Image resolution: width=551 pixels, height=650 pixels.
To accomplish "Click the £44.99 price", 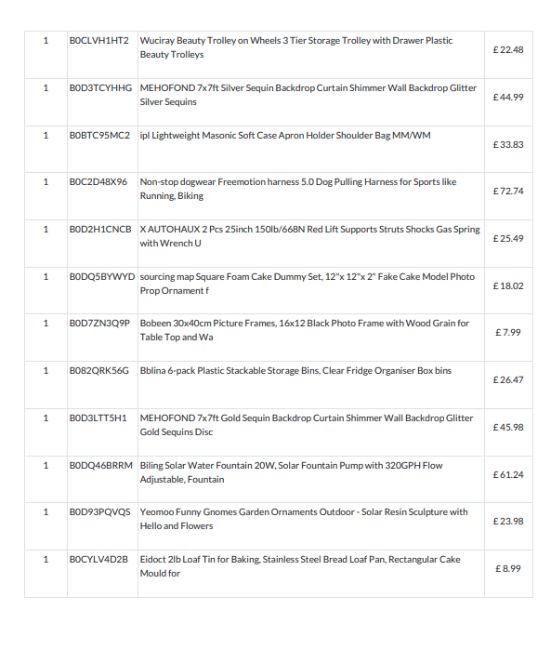I will click(x=508, y=97).
